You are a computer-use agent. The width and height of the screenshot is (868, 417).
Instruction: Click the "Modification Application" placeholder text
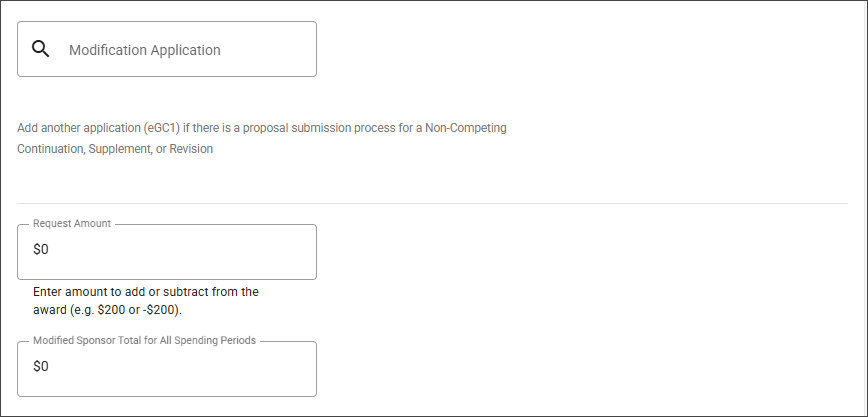pos(144,50)
